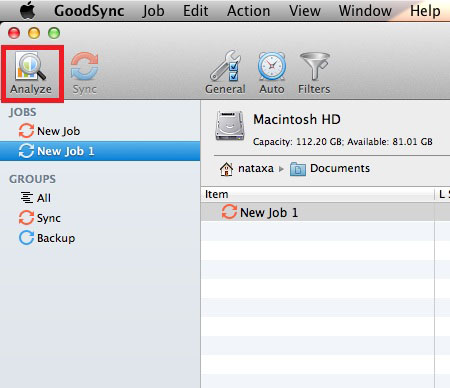450x388 pixels.
Task: Click the Analyze toolbar icon
Action: 31,73
